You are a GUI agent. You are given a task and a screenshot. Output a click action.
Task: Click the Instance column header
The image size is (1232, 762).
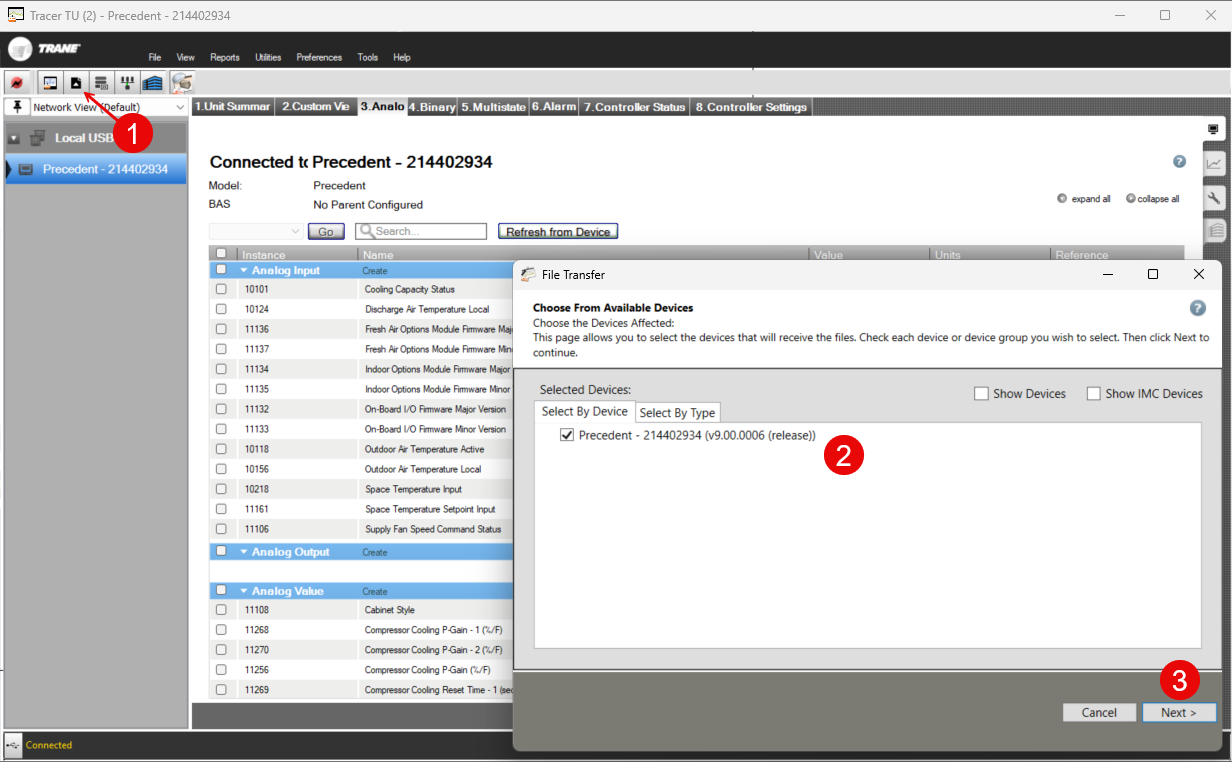(x=263, y=255)
